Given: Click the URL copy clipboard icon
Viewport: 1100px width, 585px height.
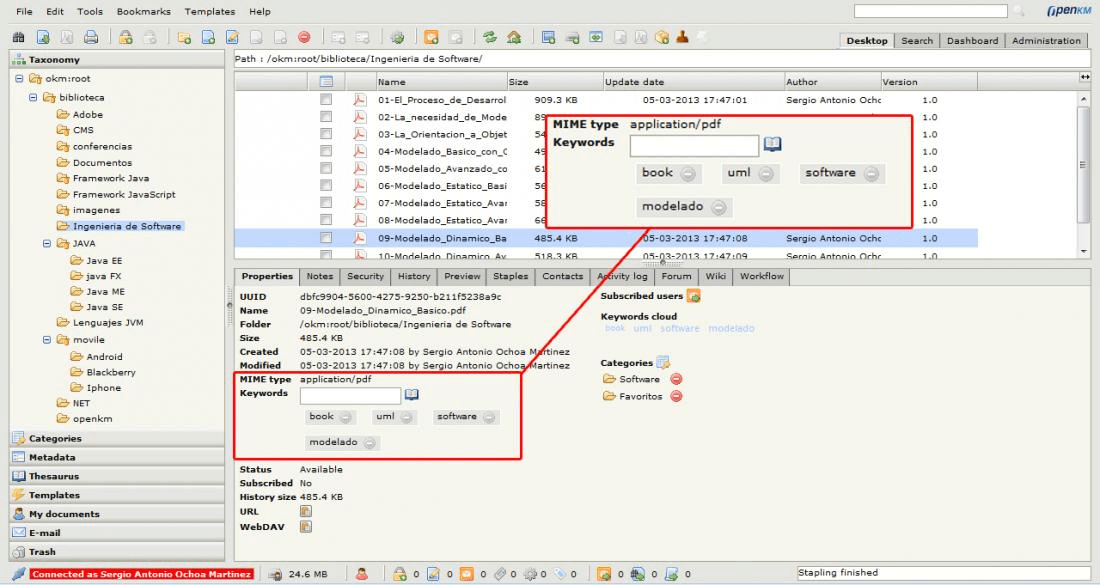Looking at the screenshot, I should [x=306, y=511].
